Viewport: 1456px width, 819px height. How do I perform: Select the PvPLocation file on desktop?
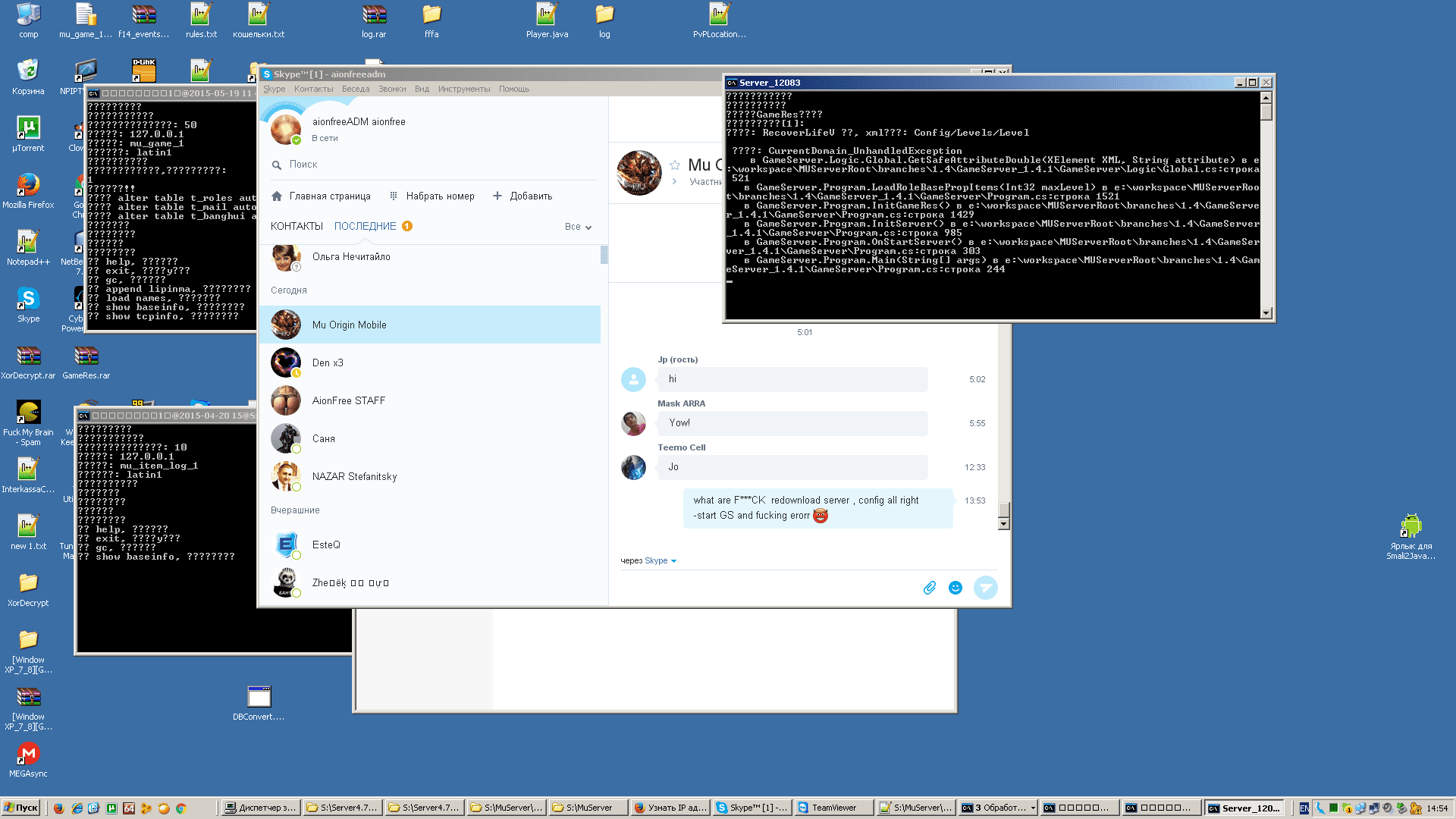click(x=719, y=20)
